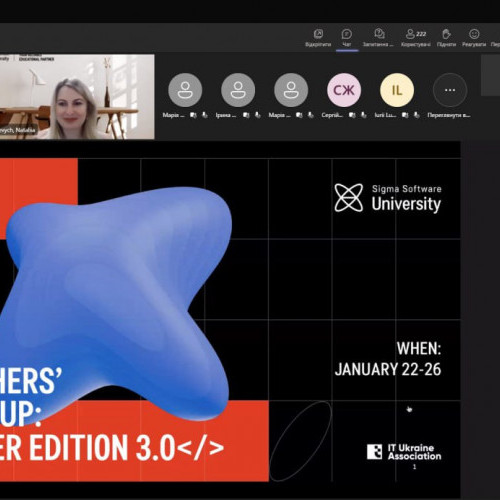Click Natalia's presenter video tile
This screenshot has width=500, height=500.
77,96
